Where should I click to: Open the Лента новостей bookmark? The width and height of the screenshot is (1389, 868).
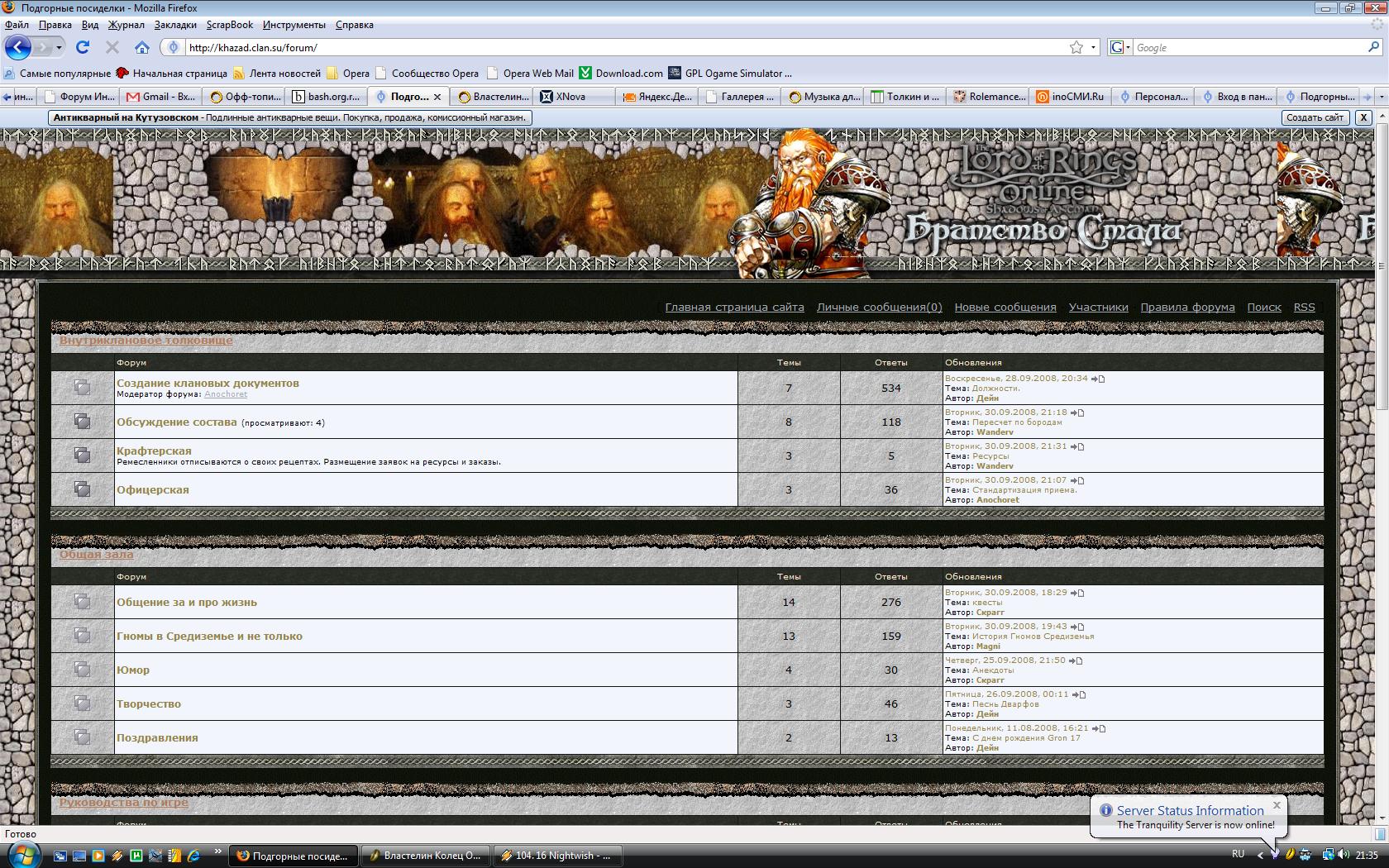(x=277, y=73)
